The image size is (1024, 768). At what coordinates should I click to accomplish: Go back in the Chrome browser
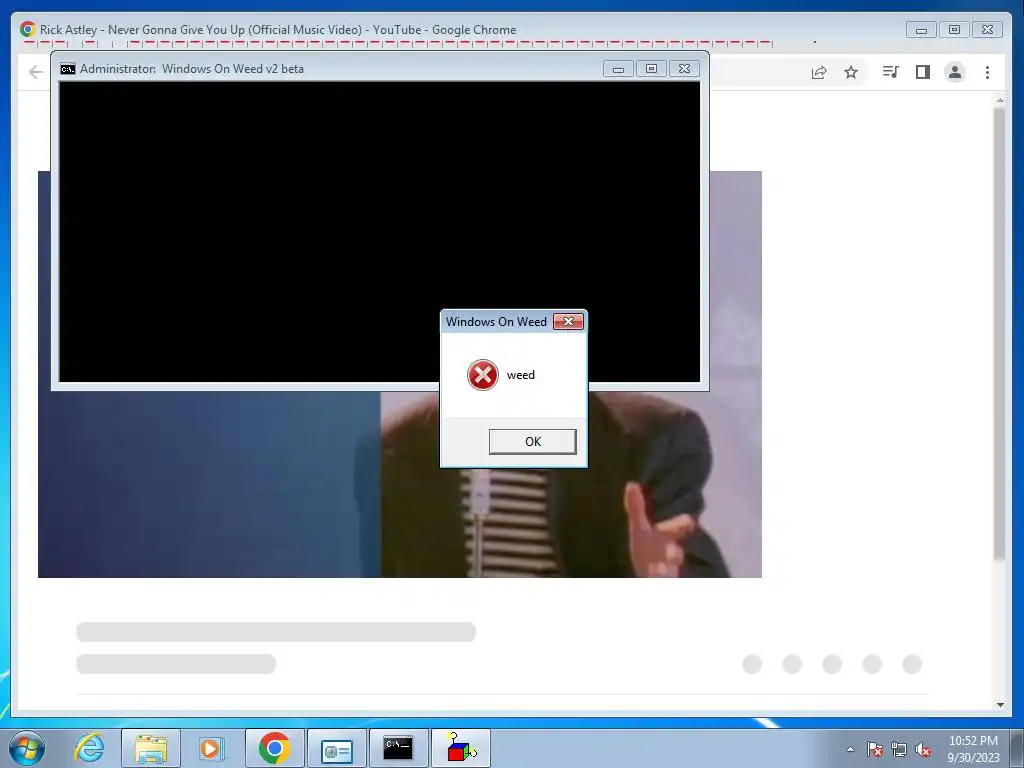coord(36,72)
